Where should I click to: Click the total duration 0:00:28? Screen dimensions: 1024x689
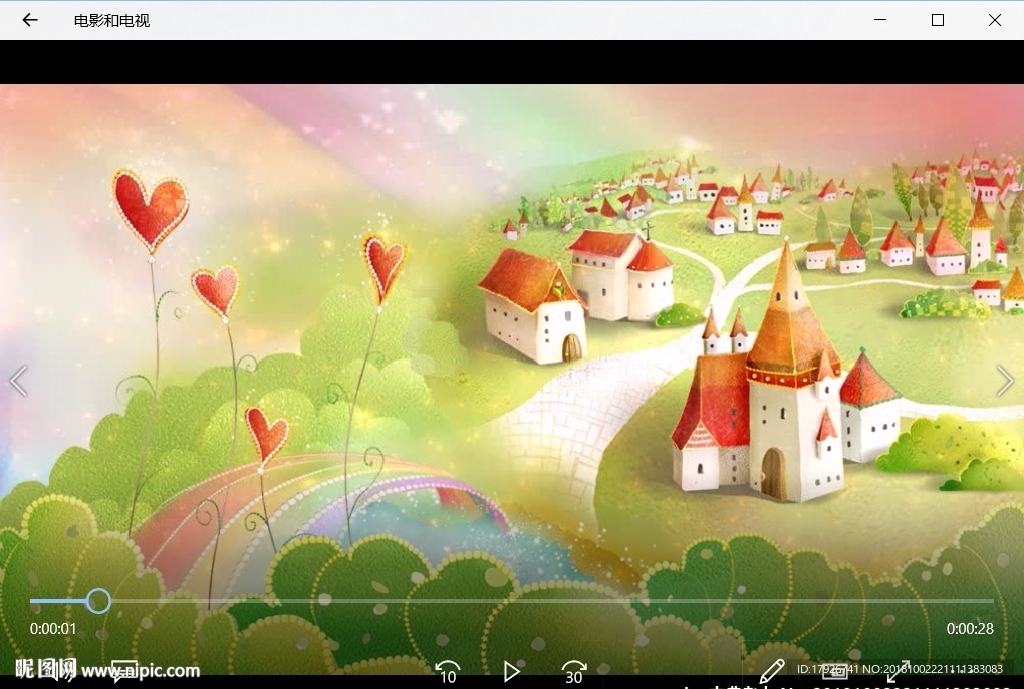tap(970, 629)
